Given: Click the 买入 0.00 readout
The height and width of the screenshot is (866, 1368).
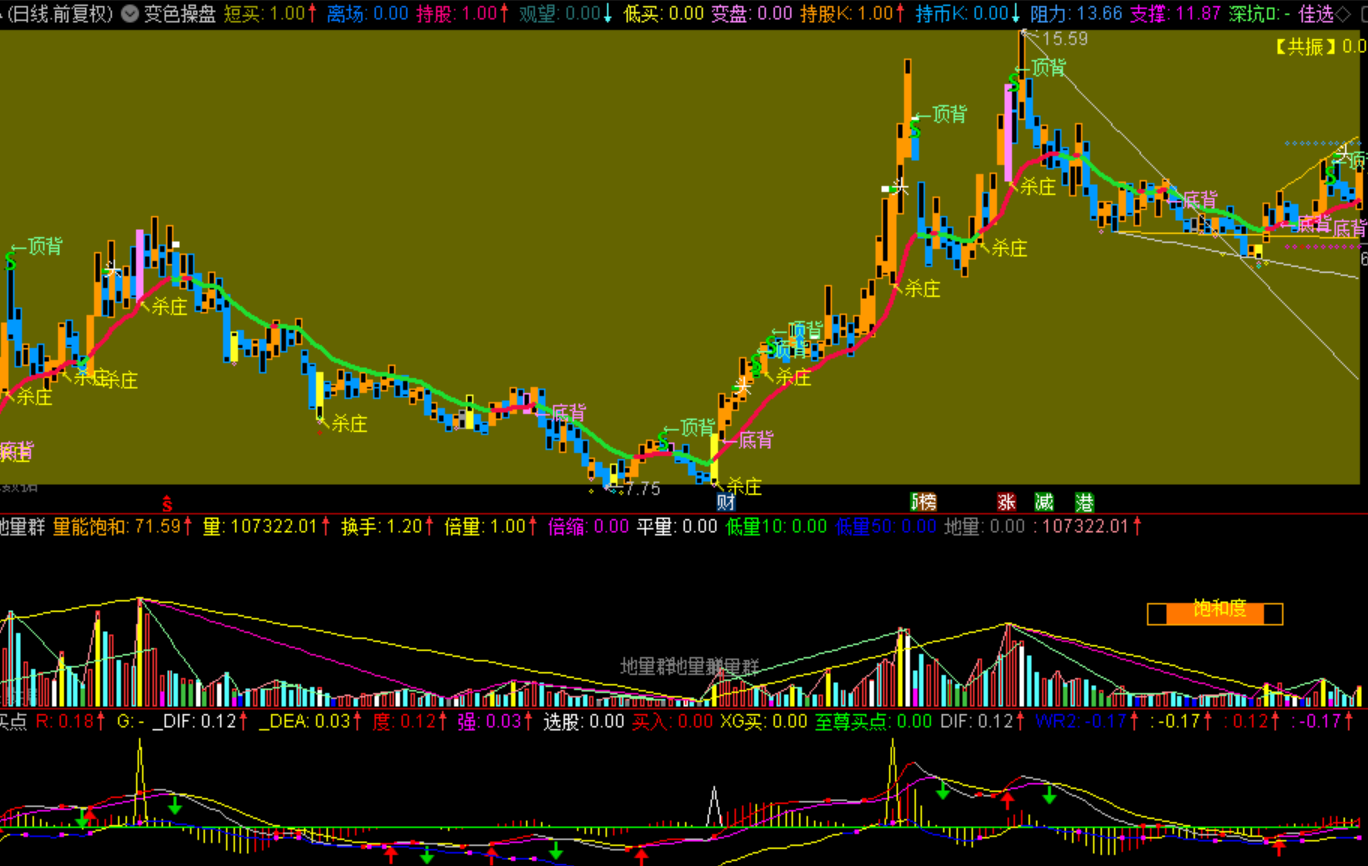Looking at the screenshot, I should click(672, 721).
